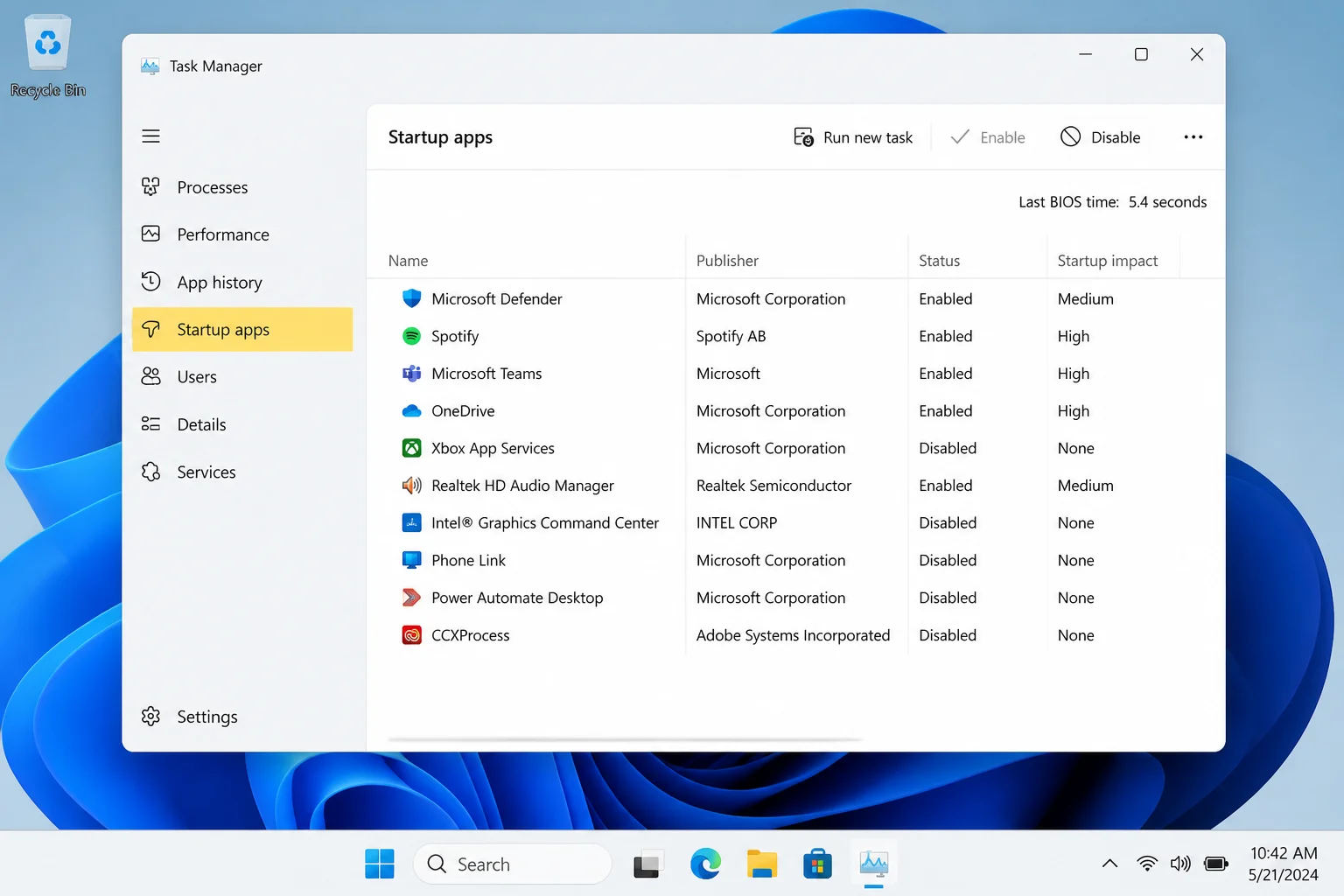Open Task View from the taskbar
Screen dimensions: 1344x896
pyautogui.click(x=648, y=864)
